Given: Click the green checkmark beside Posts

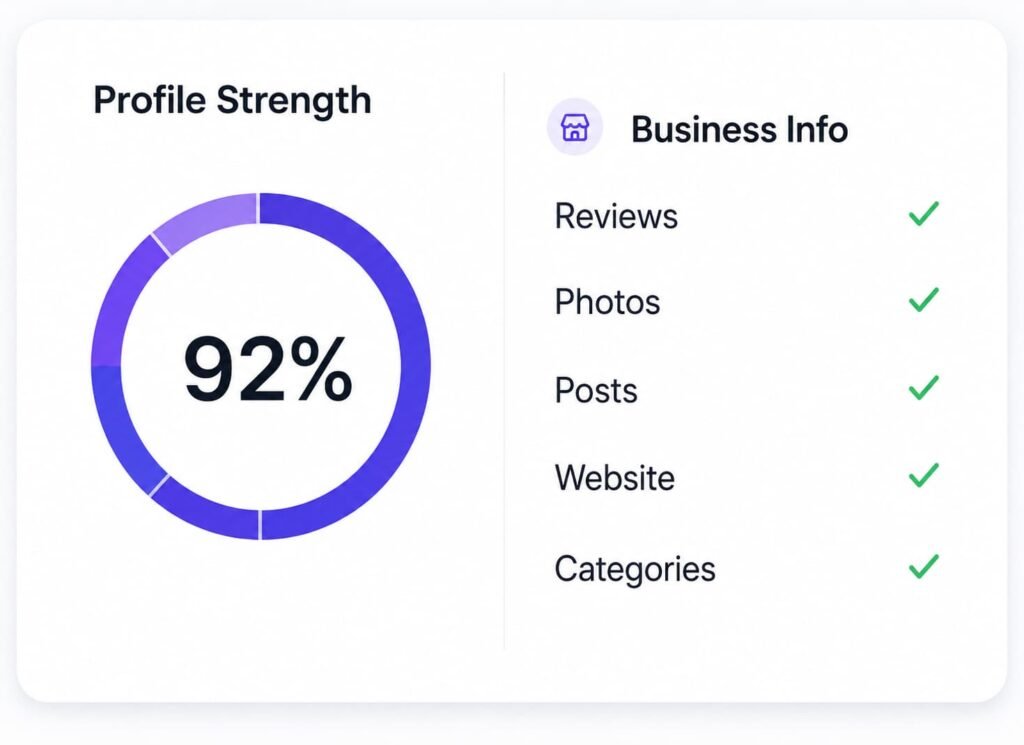Looking at the screenshot, I should [923, 387].
